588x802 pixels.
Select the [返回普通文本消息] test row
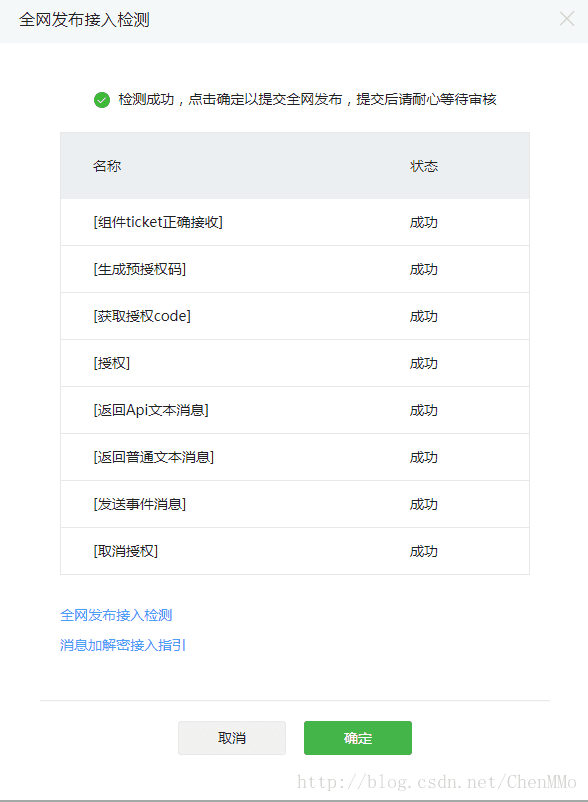157,457
